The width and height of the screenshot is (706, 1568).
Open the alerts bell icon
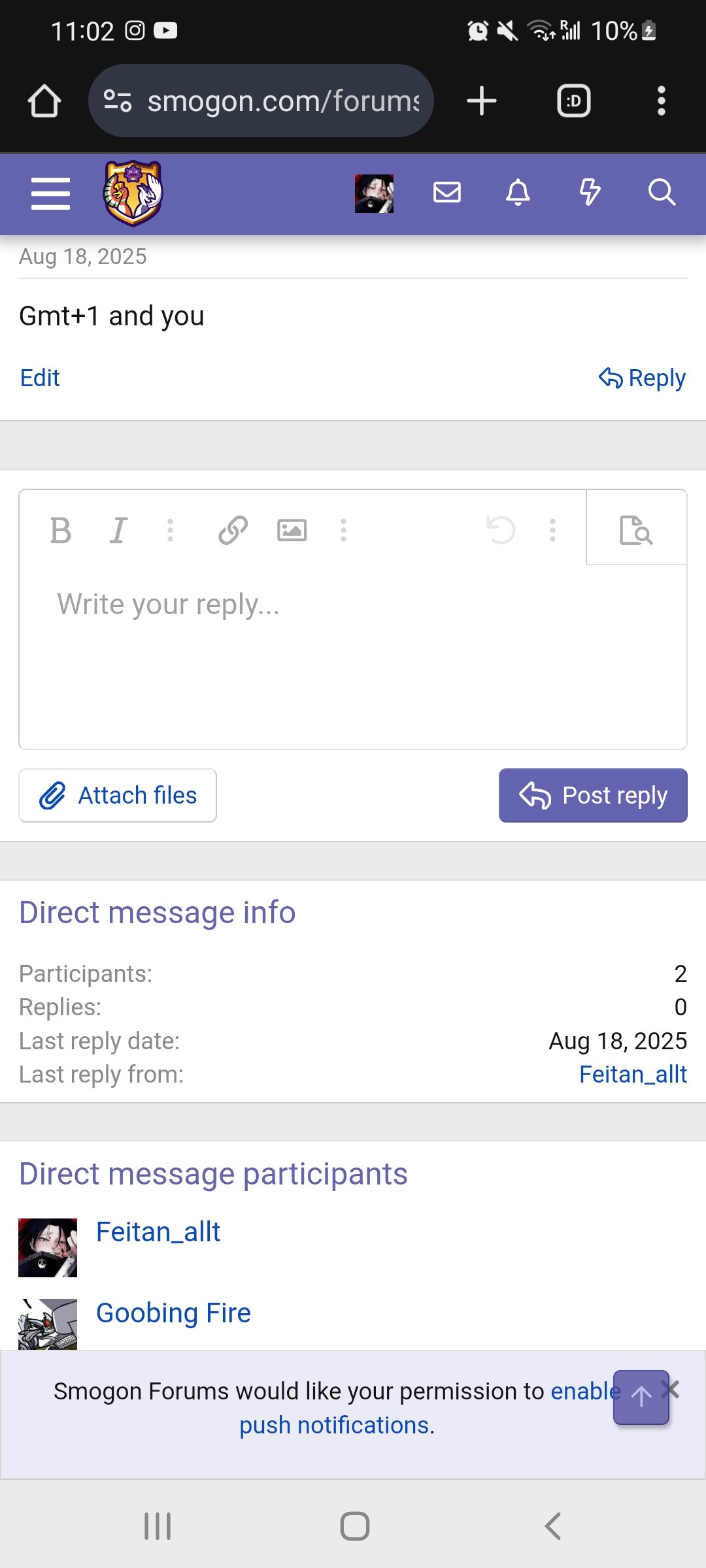518,193
